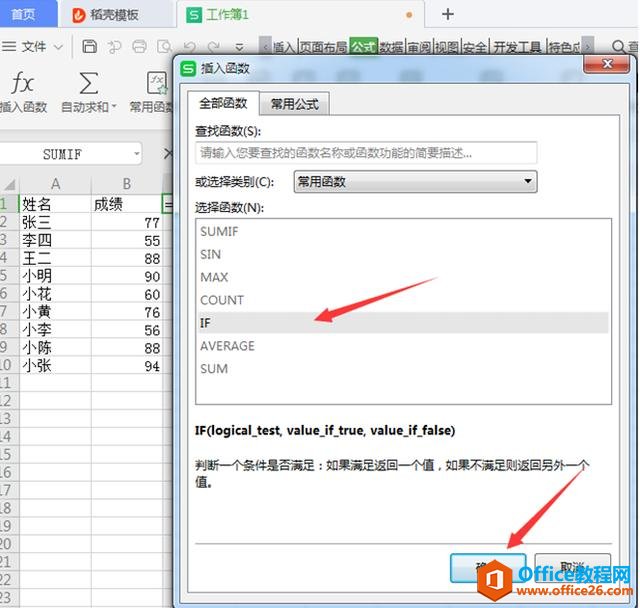The image size is (640, 608).
Task: Click score cell with value 77
Action: 127,222
